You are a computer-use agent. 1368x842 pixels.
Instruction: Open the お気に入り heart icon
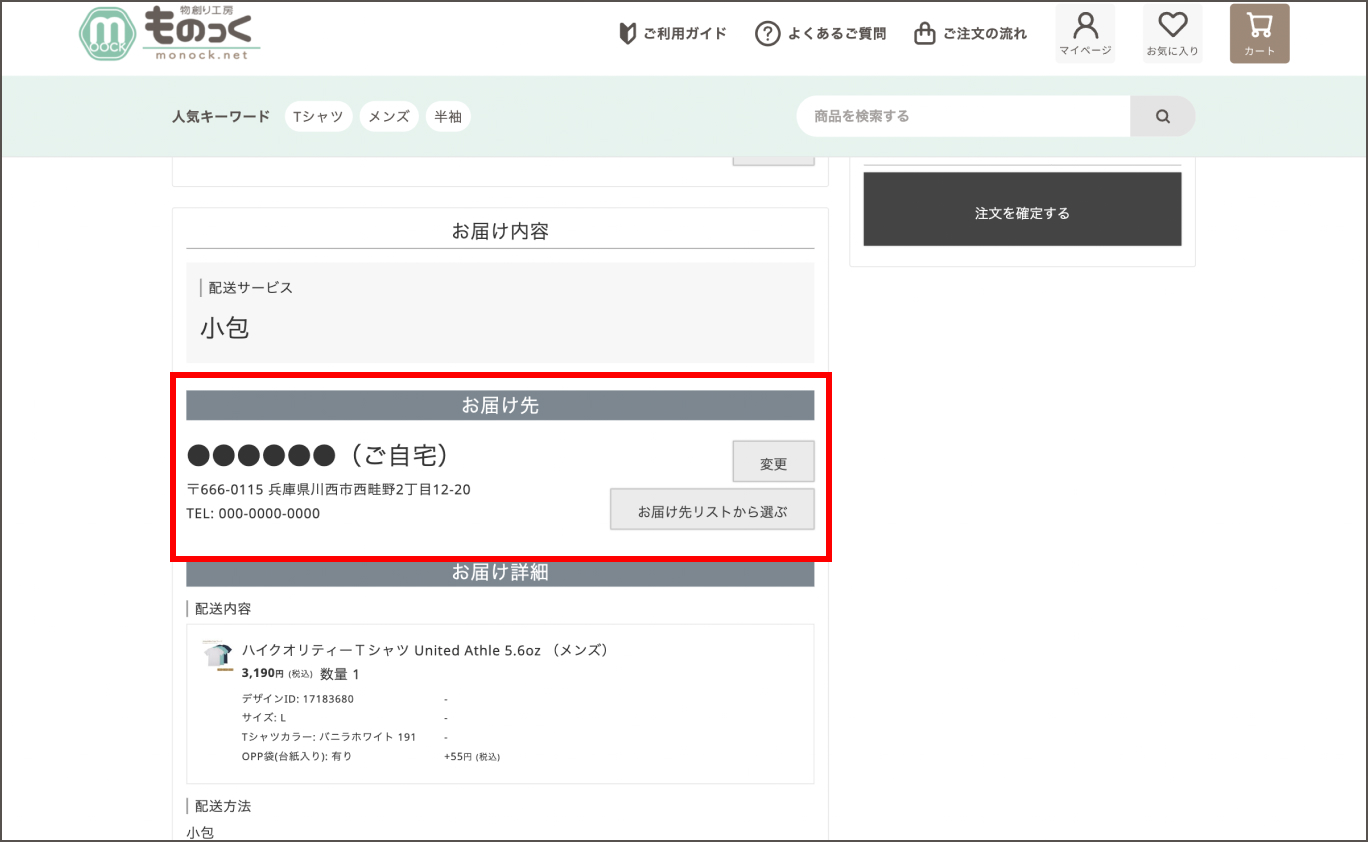pyautogui.click(x=1172, y=33)
